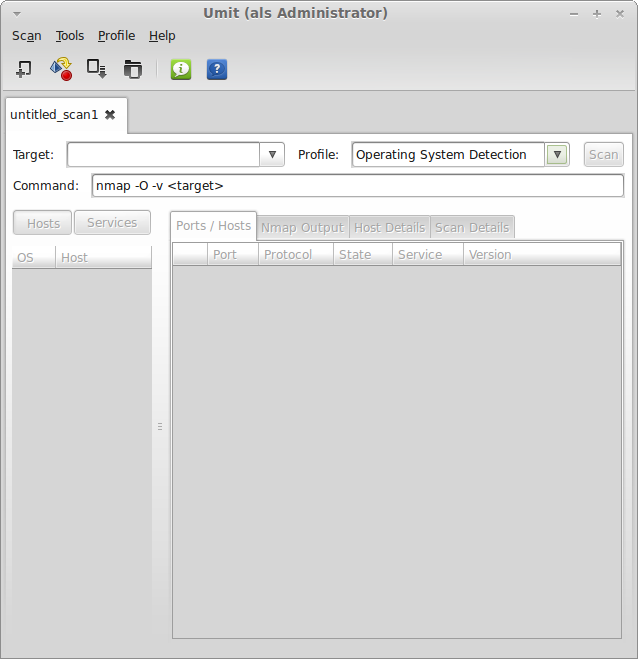Screen dimensions: 638x659
Task: Switch to the Scan Details tab
Action: coord(472,228)
